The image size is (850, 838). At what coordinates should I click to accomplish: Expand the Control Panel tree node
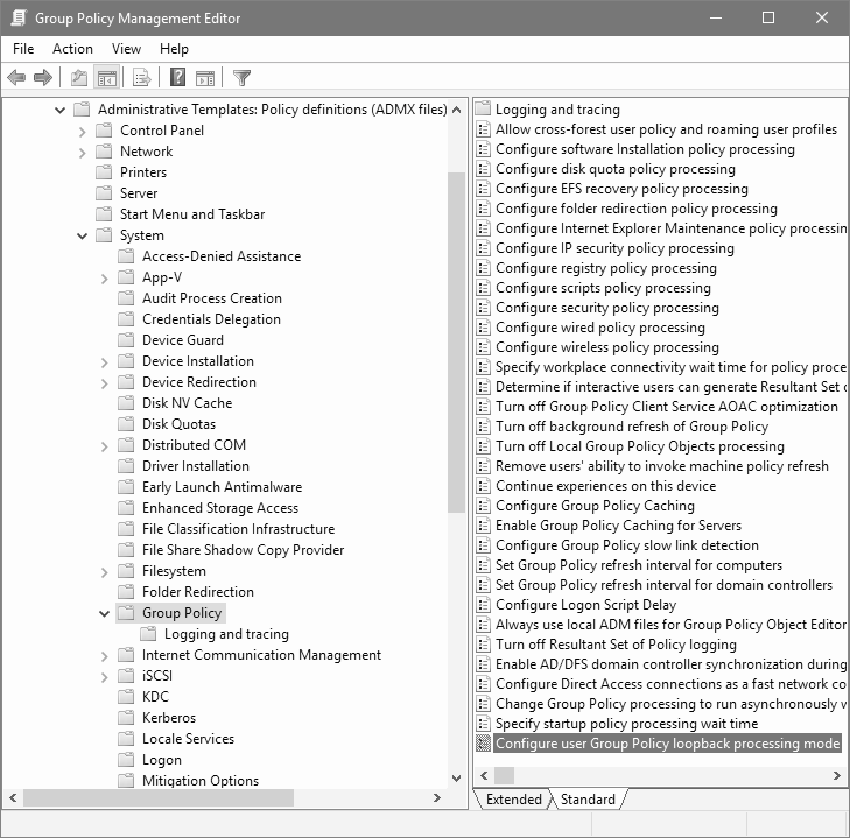point(83,130)
